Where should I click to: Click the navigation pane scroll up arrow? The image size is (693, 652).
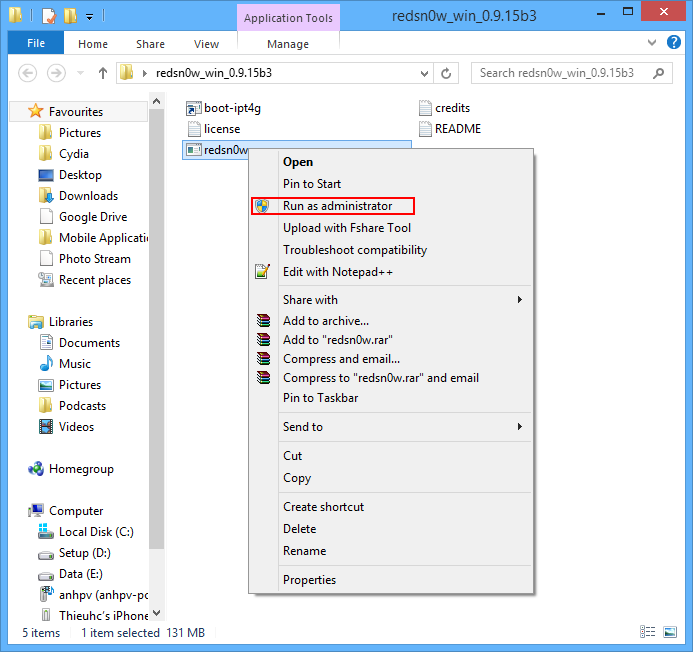156,101
